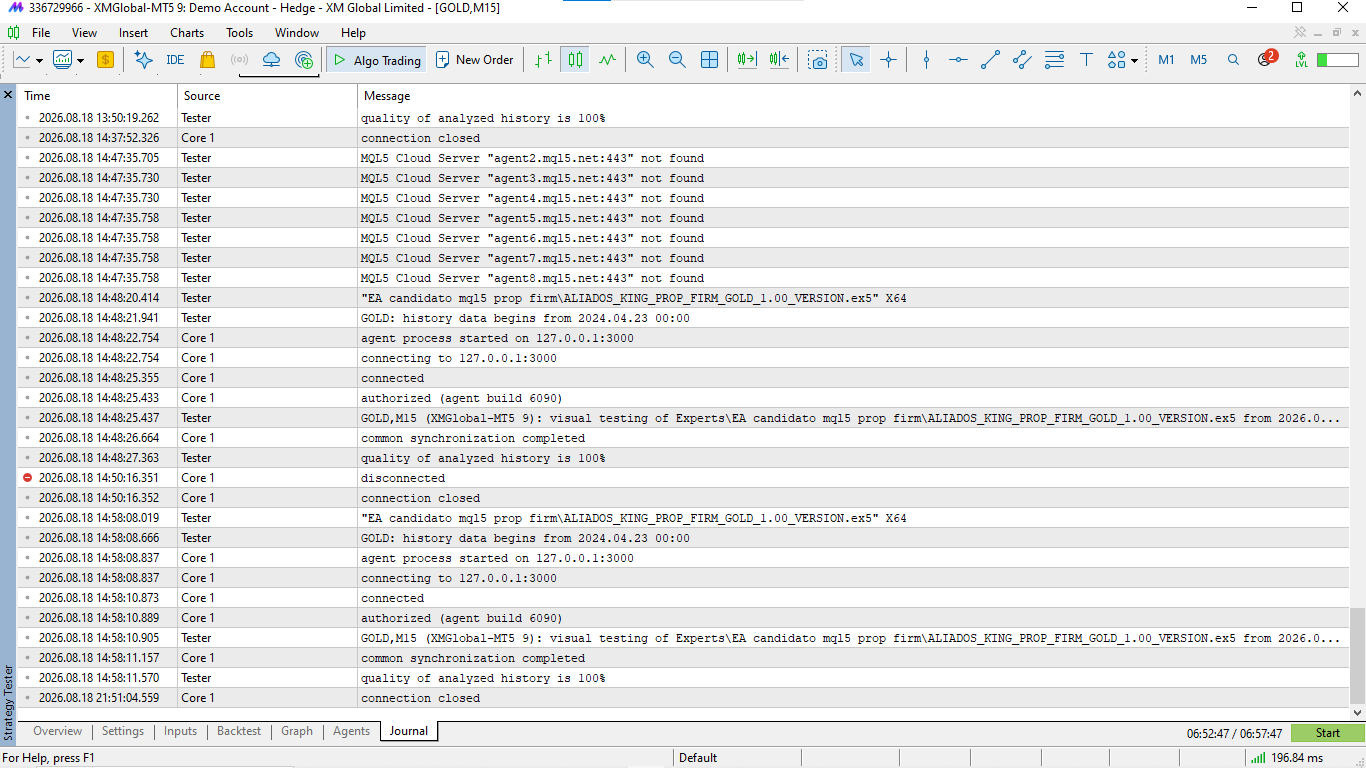Open the View menu

coord(84,33)
